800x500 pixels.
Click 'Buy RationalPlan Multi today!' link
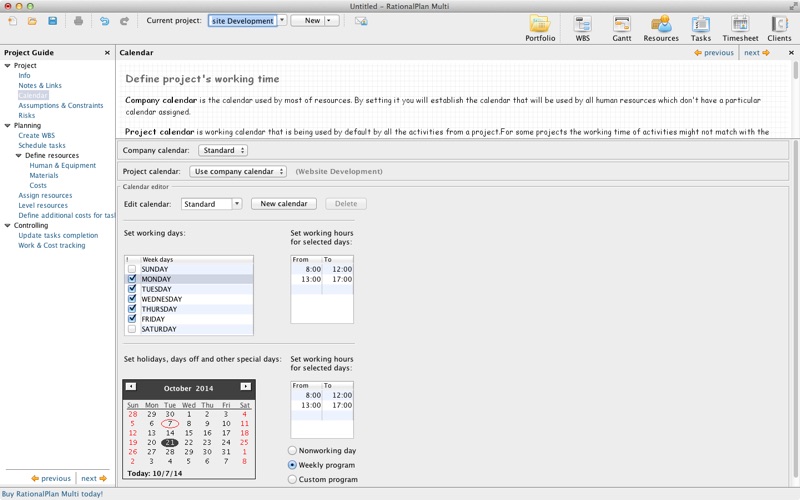pos(52,494)
